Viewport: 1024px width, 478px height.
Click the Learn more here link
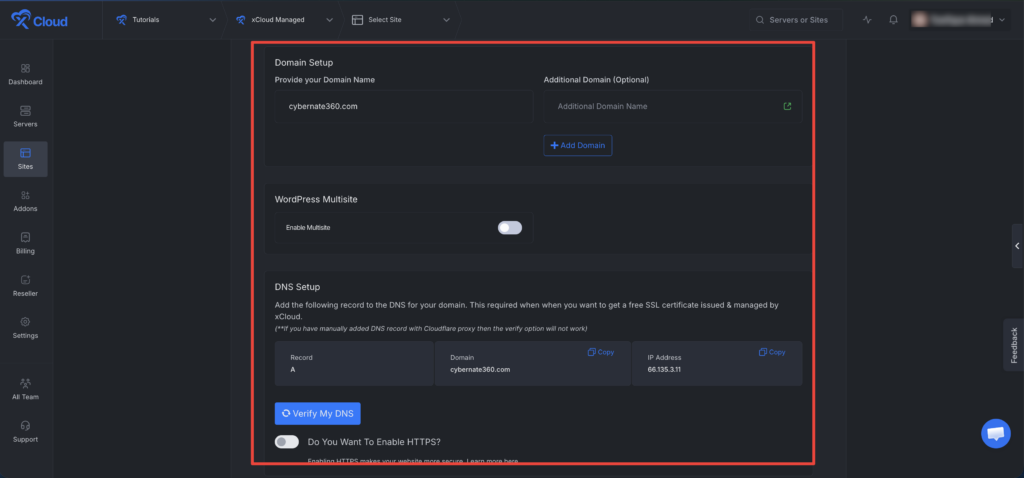(492, 461)
